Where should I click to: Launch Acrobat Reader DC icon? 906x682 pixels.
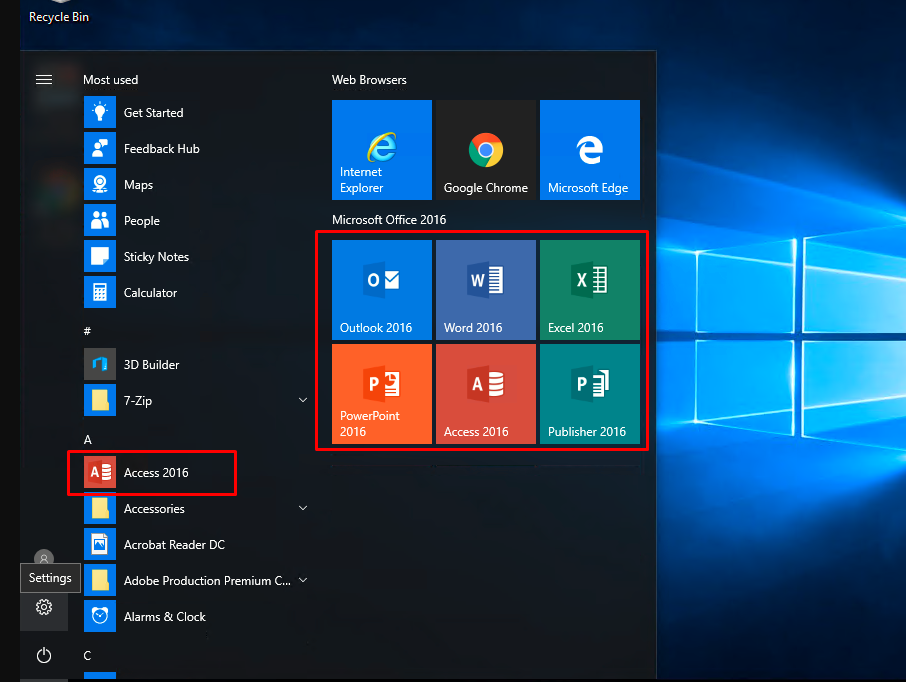[x=99, y=544]
